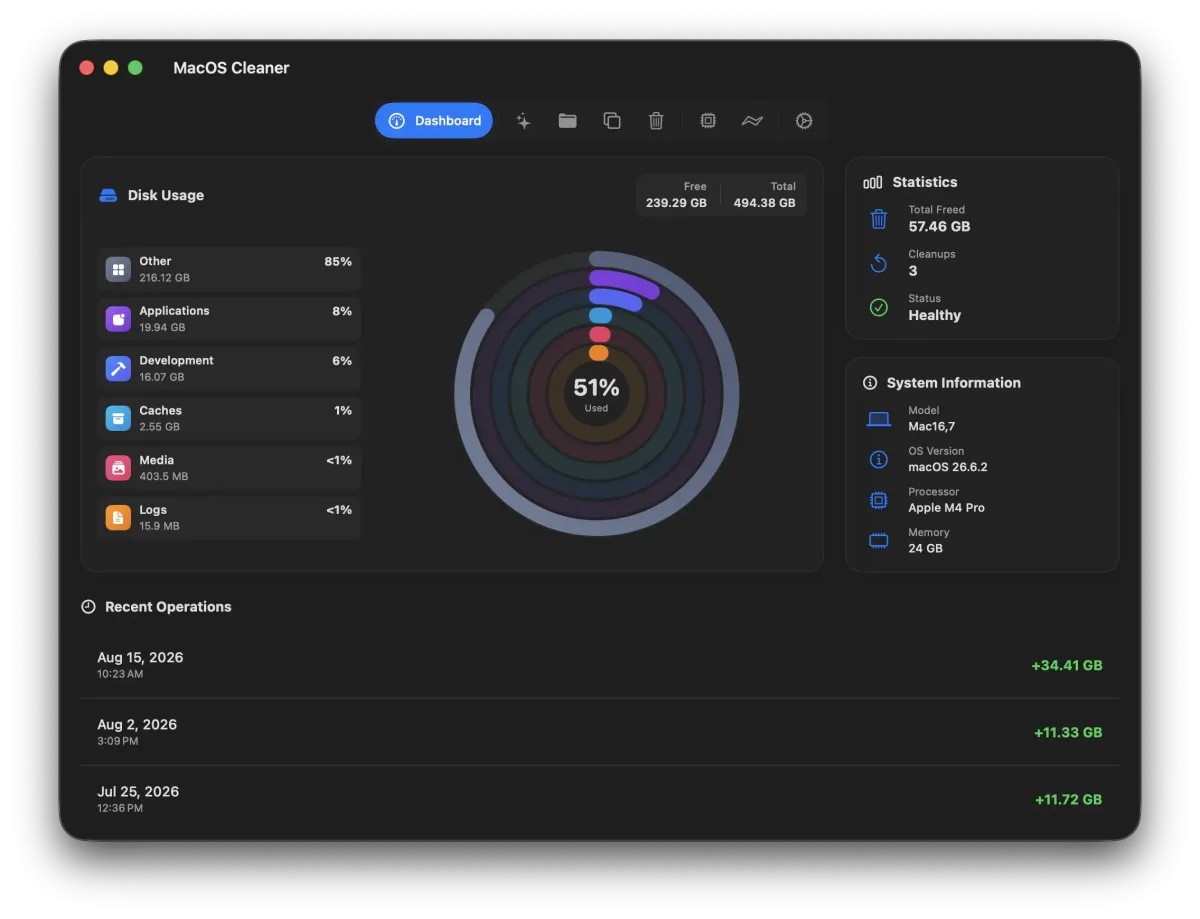Click the green zoom window button
Image resolution: width=1200 pixels, height=919 pixels.
pyautogui.click(x=135, y=68)
